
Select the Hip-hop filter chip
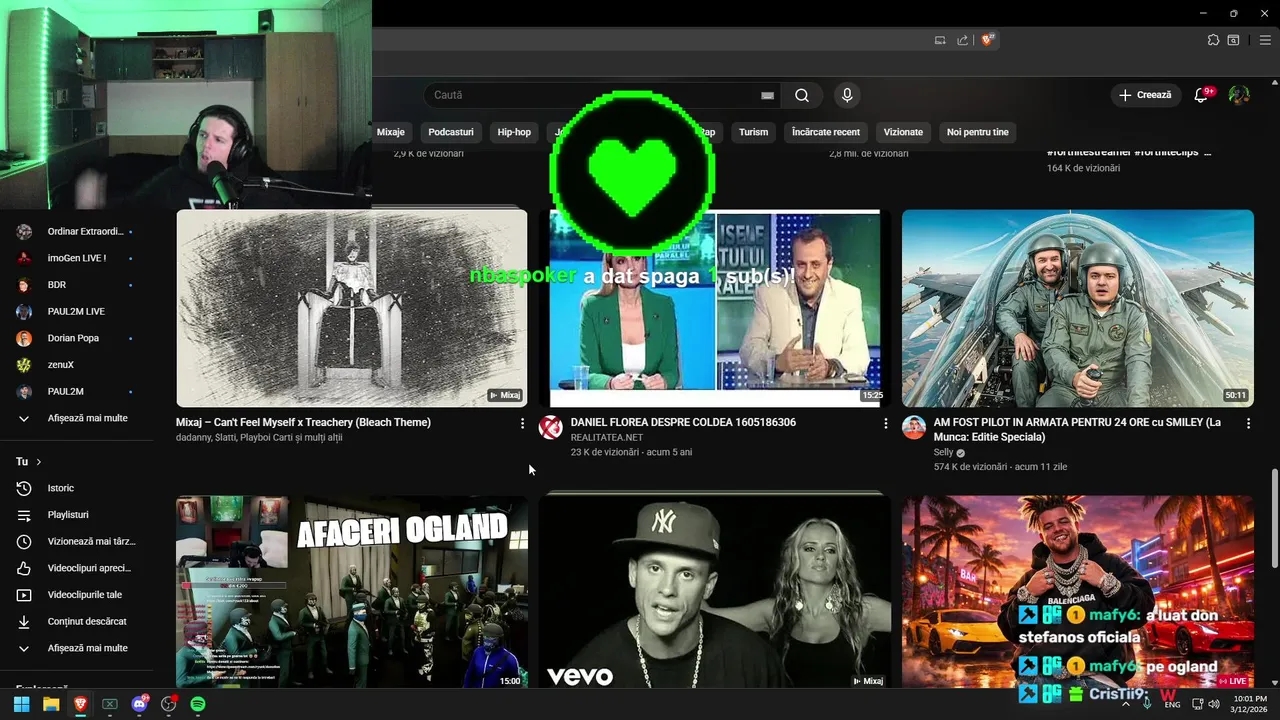coord(514,132)
